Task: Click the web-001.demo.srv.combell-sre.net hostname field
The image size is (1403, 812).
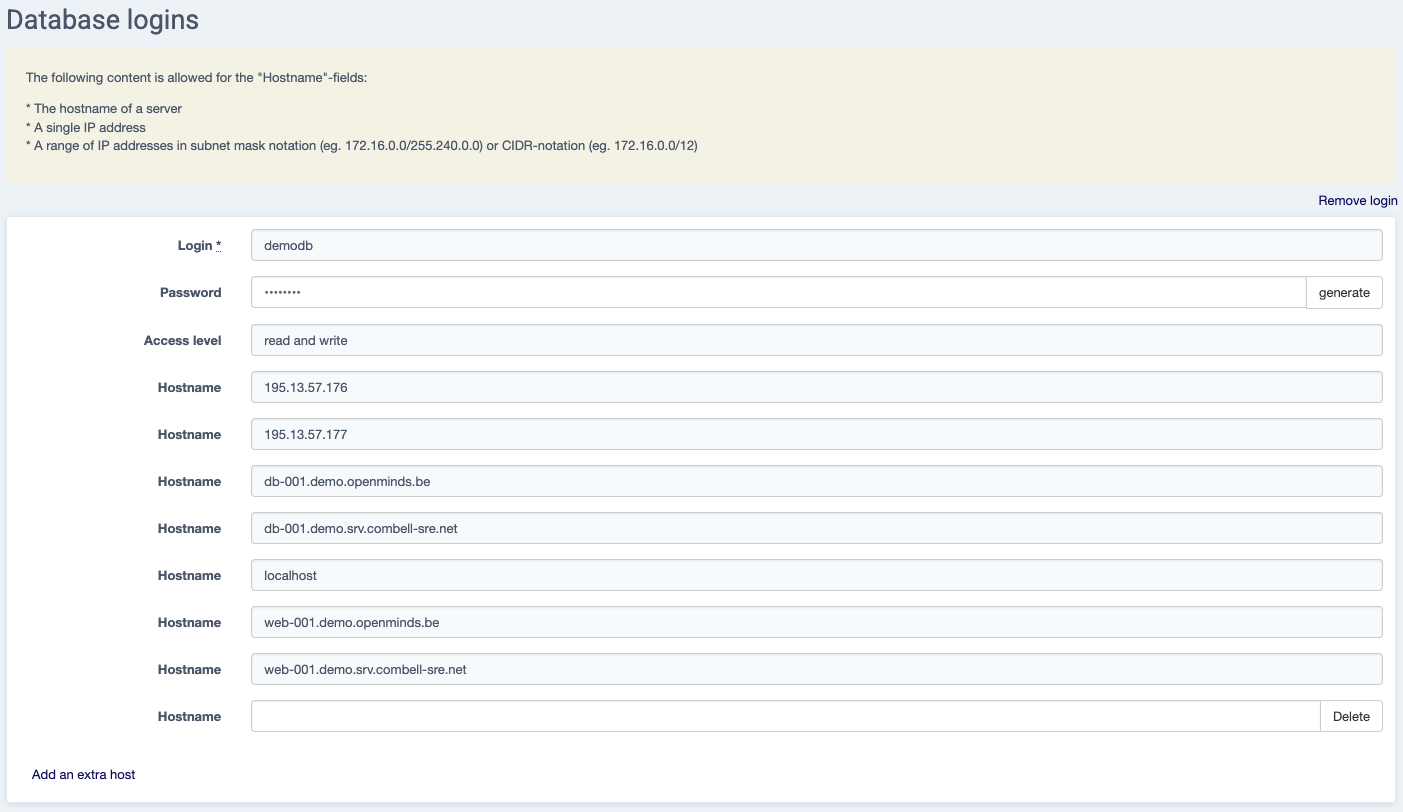Action: 816,669
